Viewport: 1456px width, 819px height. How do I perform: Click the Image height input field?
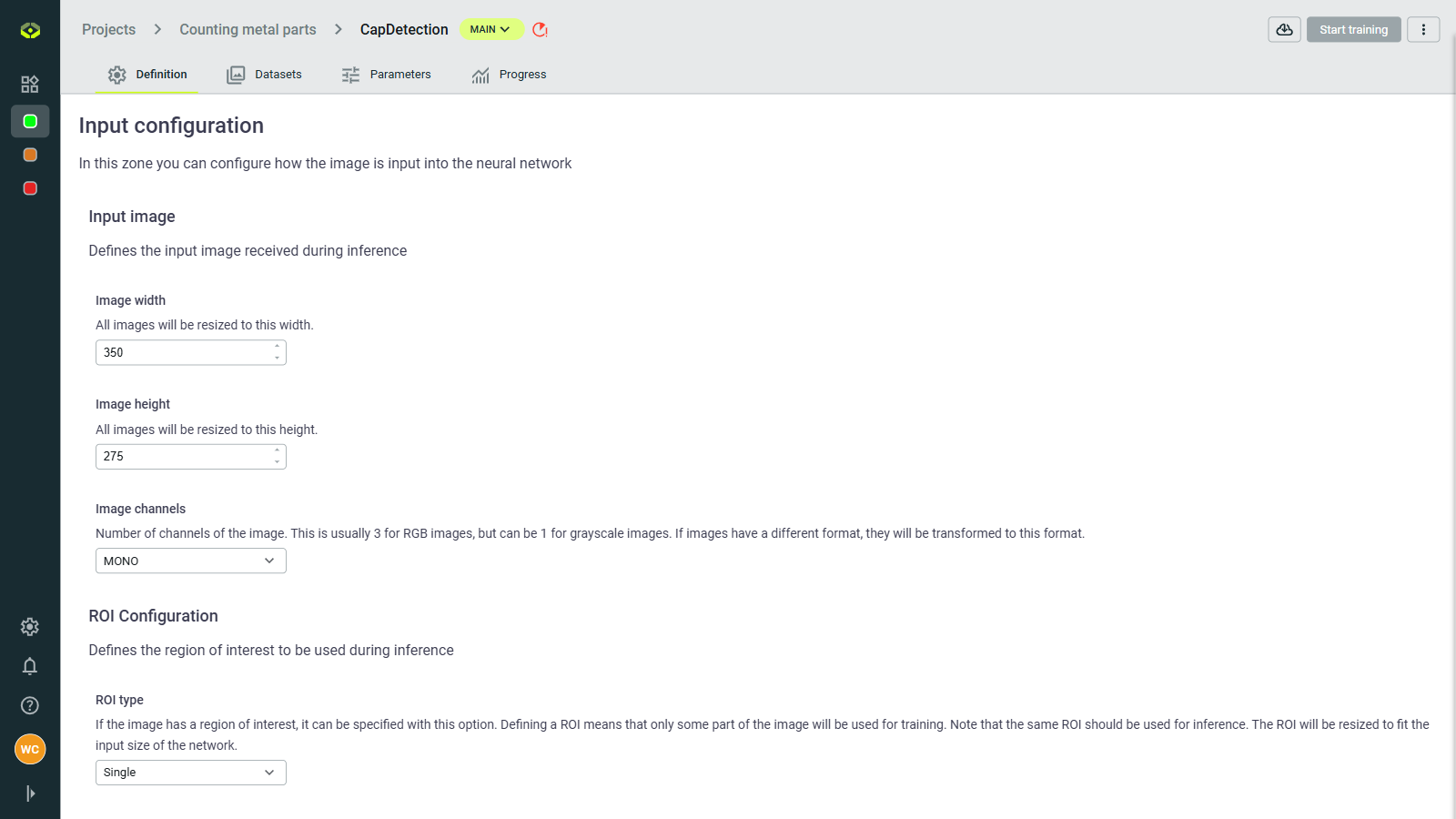tap(182, 457)
